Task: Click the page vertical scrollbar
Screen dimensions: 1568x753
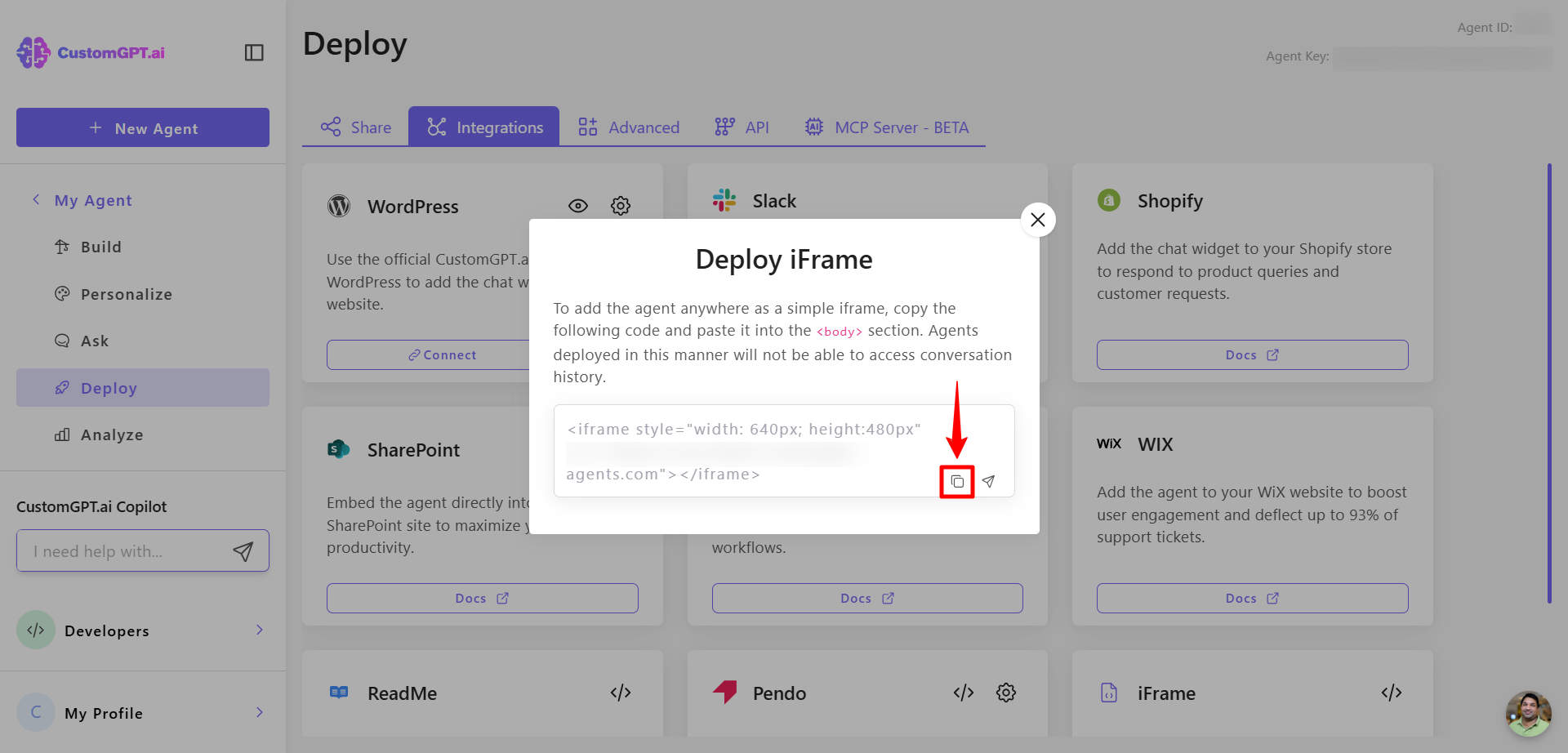Action: point(1549,384)
